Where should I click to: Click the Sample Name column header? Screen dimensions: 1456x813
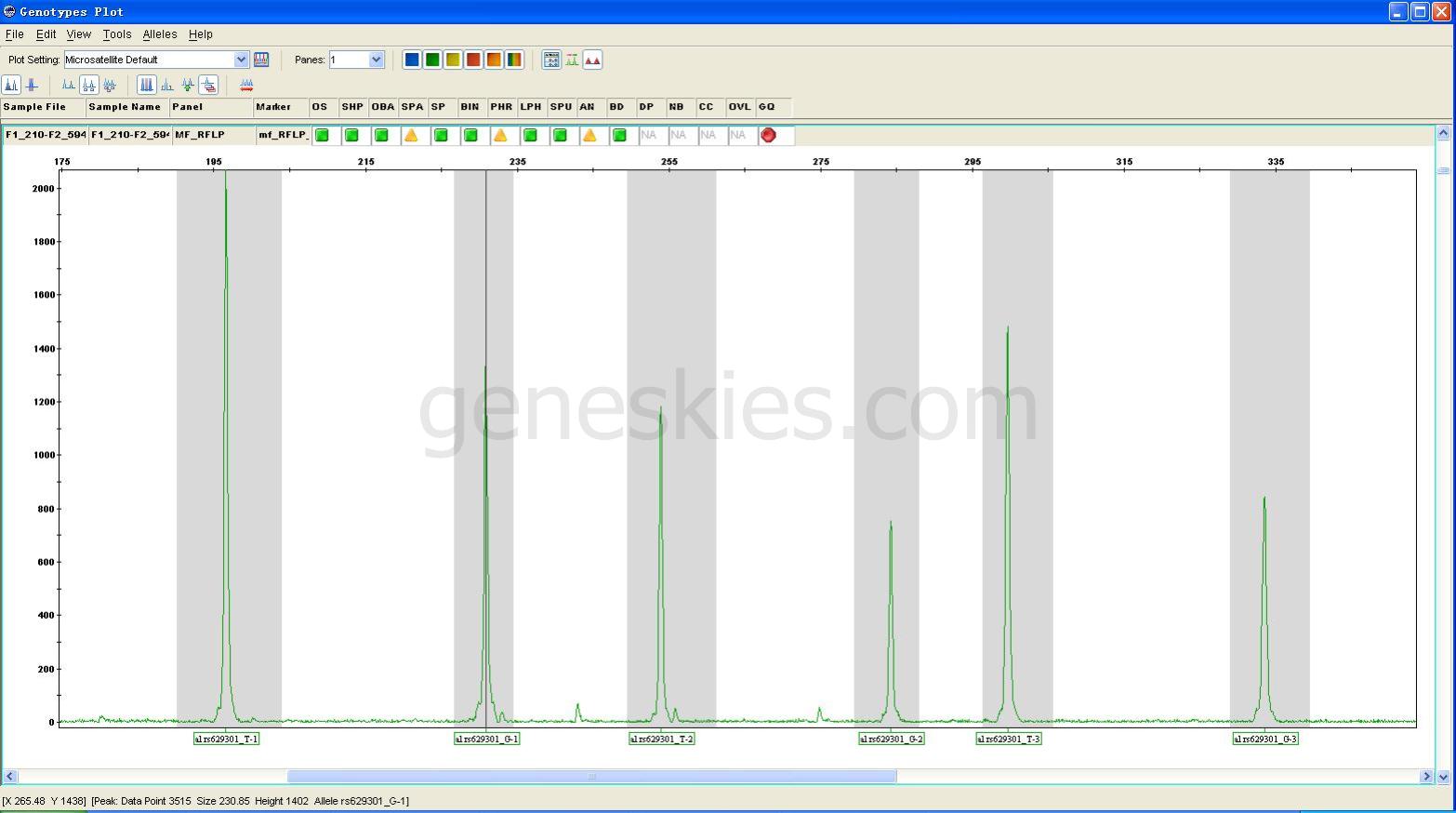pyautogui.click(x=125, y=107)
